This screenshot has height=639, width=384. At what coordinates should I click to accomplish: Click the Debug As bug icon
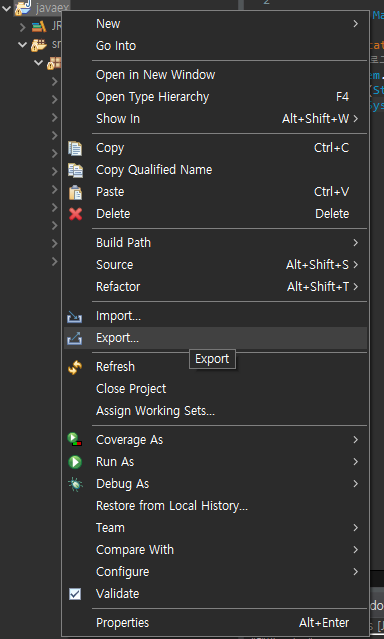75,484
